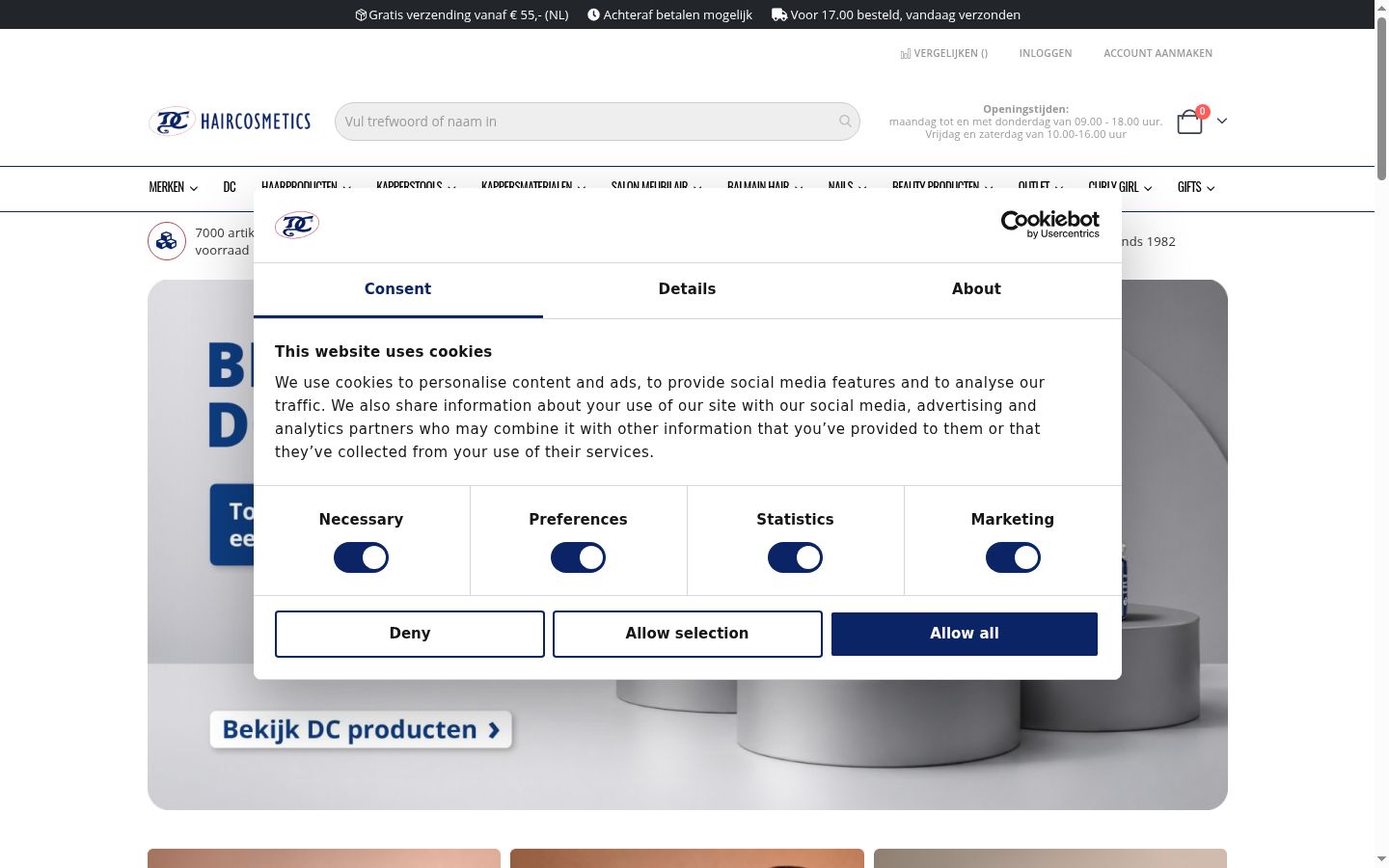
Task: Click Account aanmaken link
Action: 1157,54
